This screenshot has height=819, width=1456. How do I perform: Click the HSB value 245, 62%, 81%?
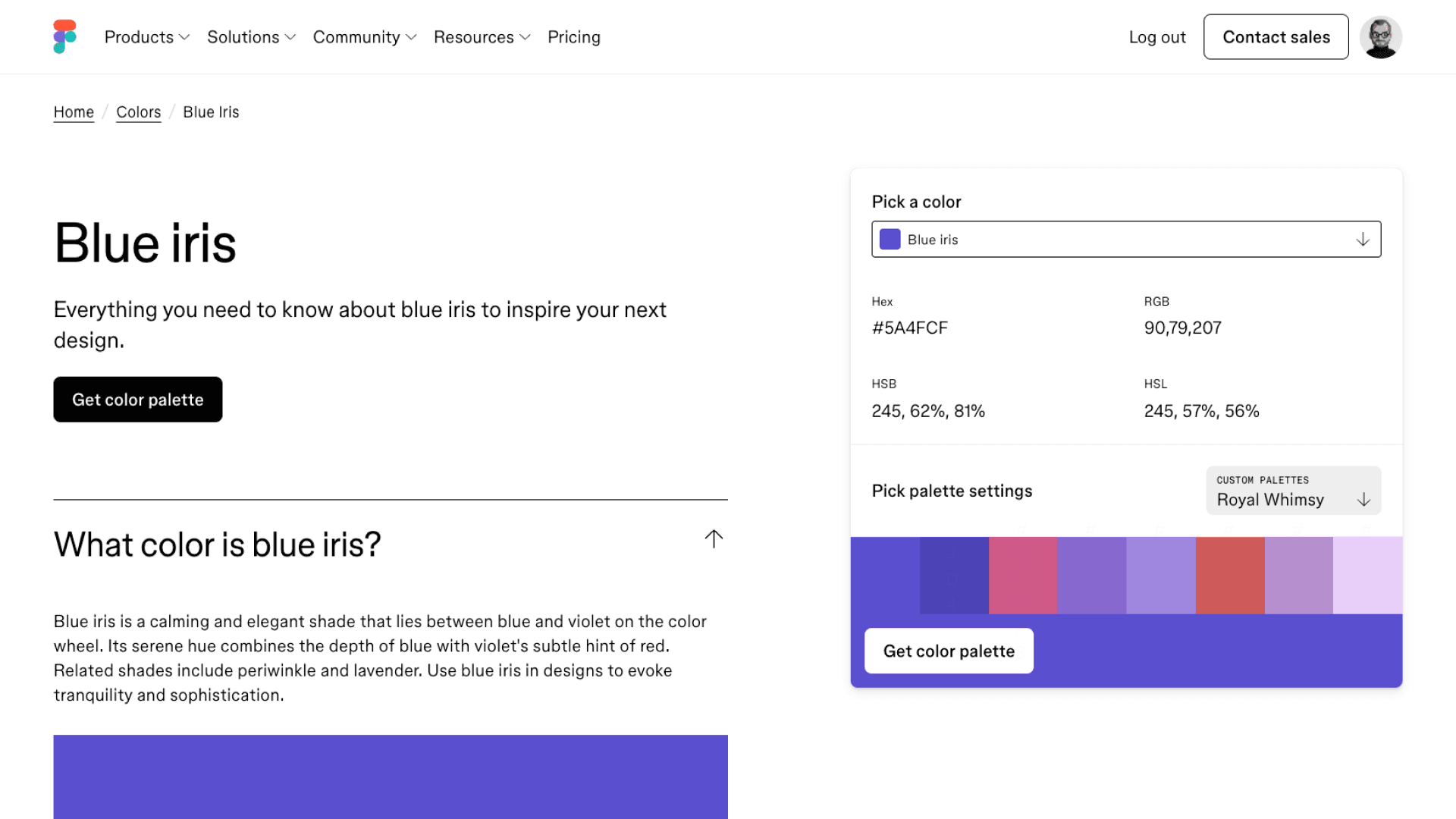click(x=928, y=411)
